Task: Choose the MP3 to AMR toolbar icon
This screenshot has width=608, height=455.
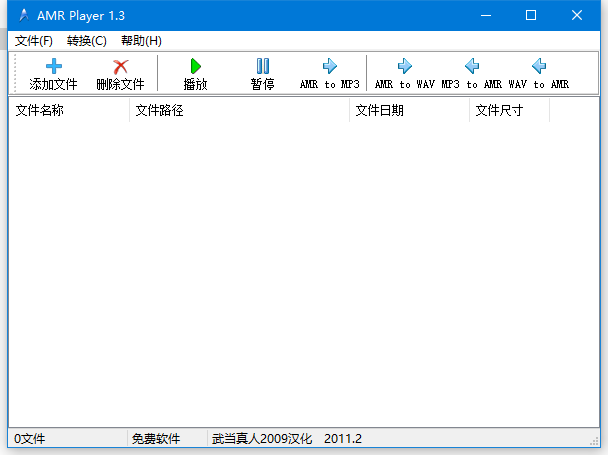Action: (x=471, y=67)
